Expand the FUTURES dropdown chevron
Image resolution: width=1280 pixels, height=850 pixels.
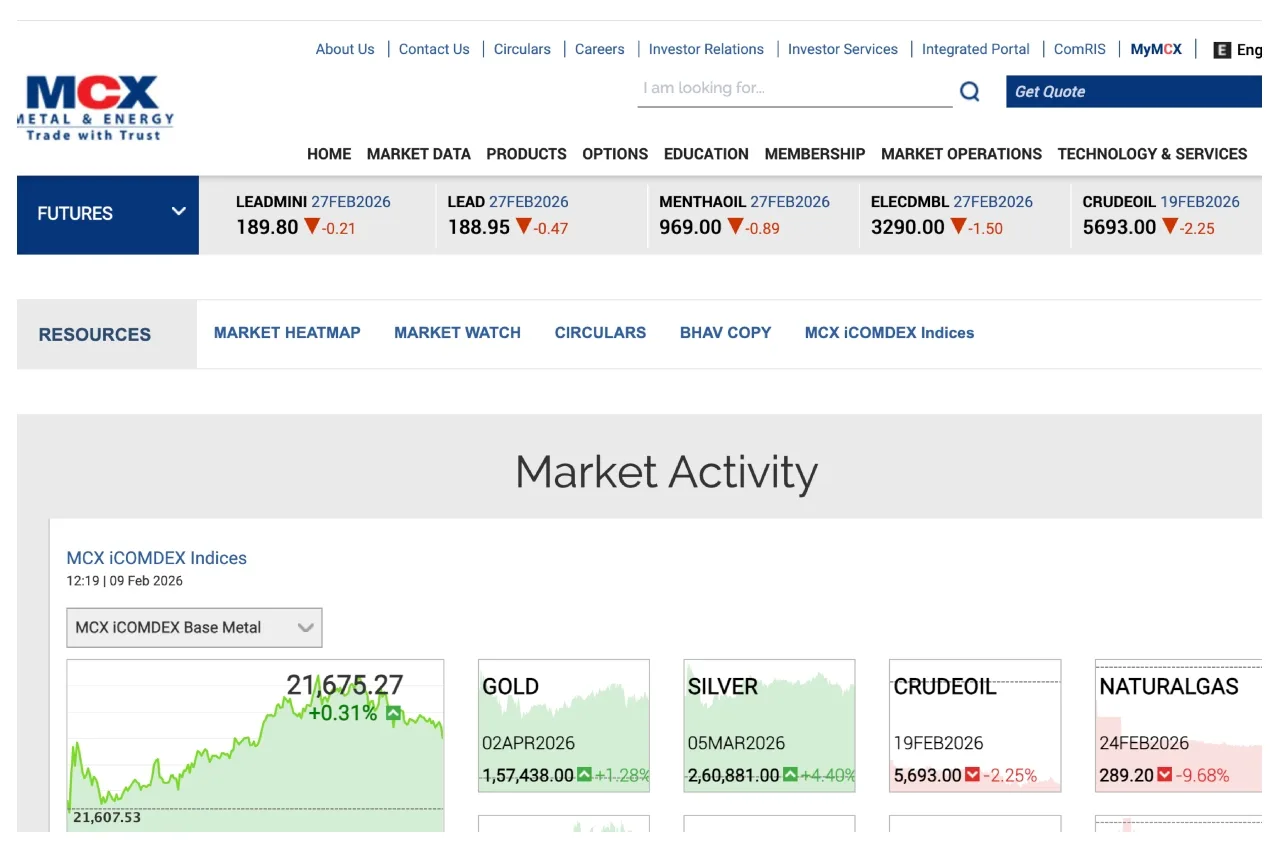coord(178,212)
